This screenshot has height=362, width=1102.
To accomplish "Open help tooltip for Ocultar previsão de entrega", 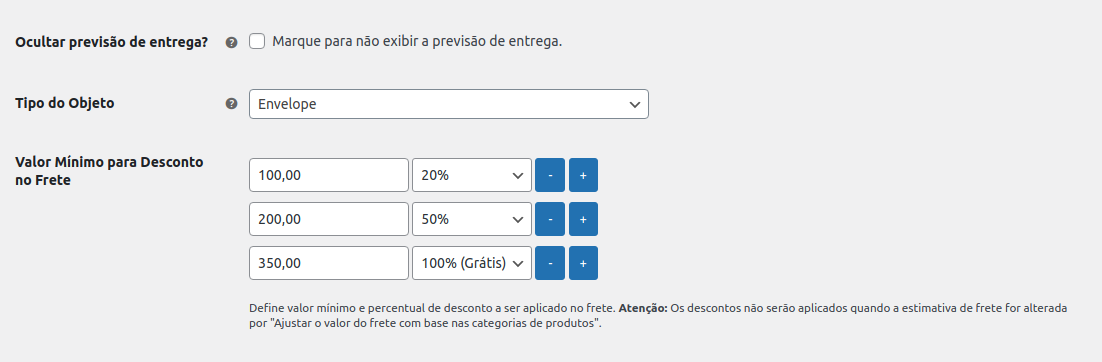I will point(231,42).
